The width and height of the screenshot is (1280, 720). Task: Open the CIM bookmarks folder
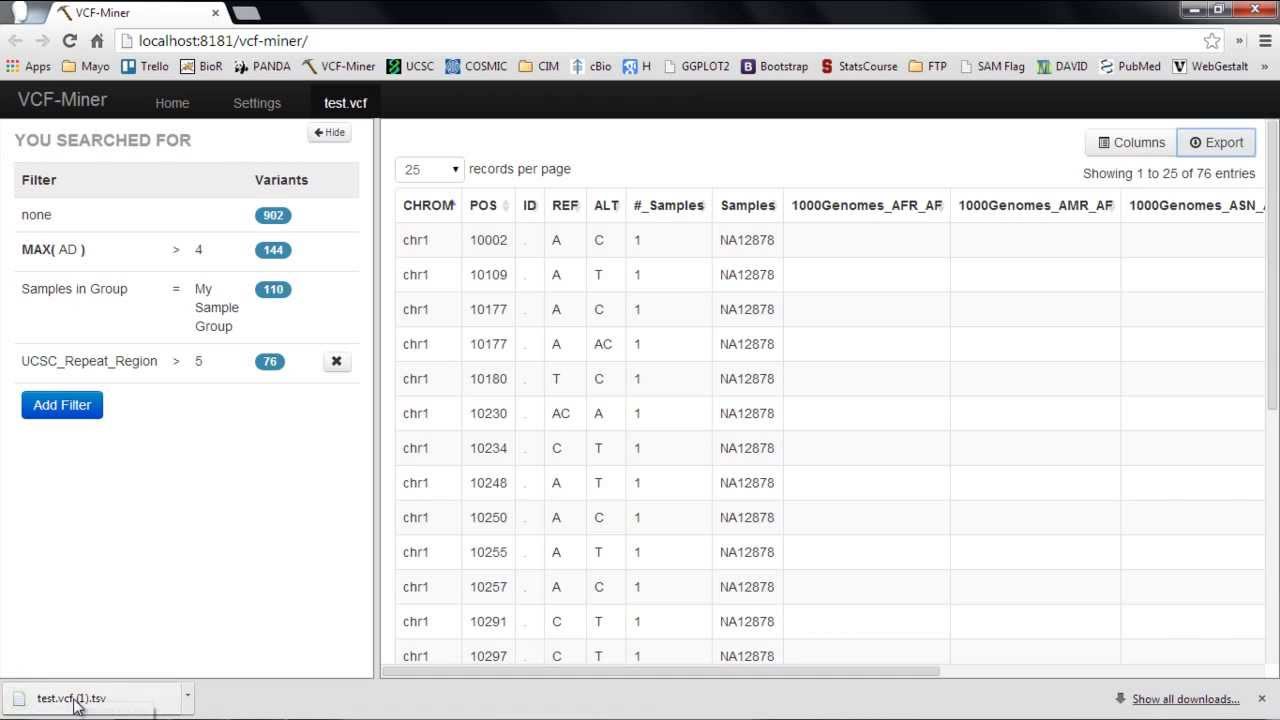click(539, 66)
